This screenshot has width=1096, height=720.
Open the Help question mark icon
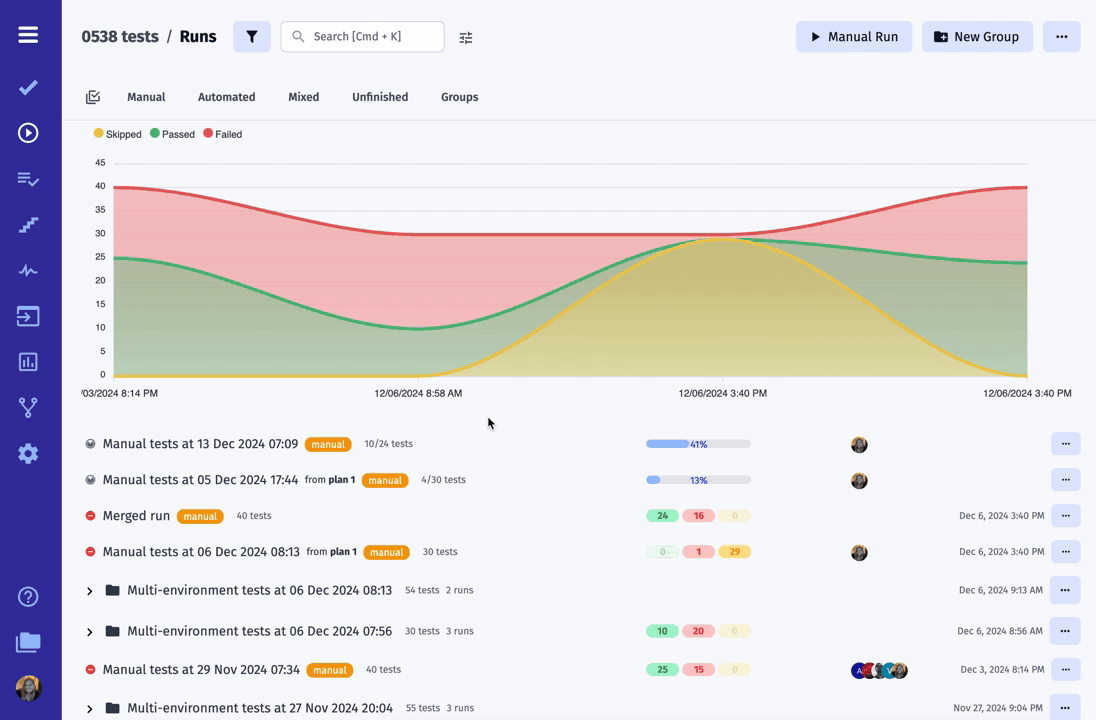(x=28, y=597)
